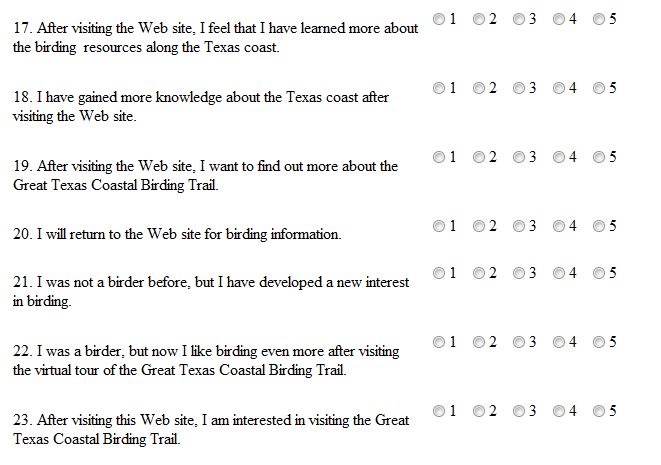Pick rating 3 for question 21
661x465 pixels.
[519, 273]
